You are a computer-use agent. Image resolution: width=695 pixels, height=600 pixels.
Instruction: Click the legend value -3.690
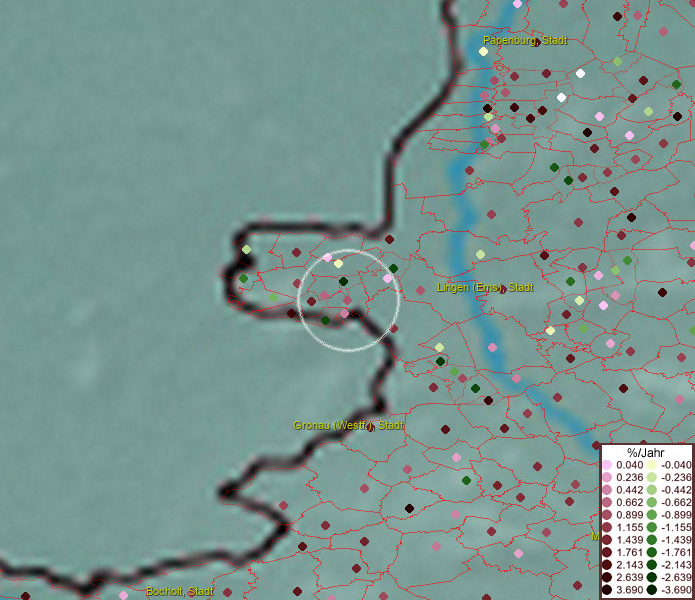coord(676,590)
